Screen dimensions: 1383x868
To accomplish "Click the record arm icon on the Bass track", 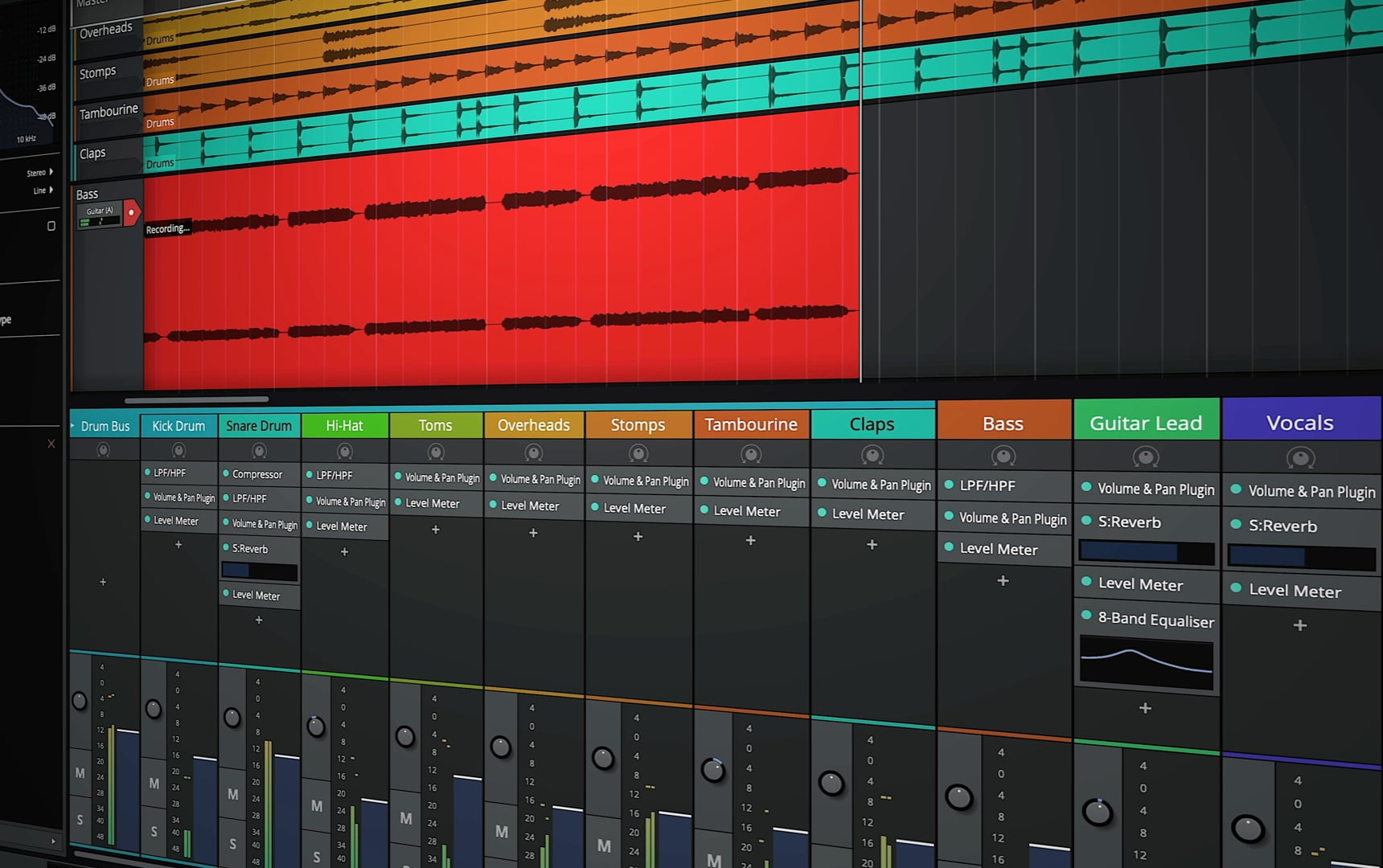I will point(131,211).
